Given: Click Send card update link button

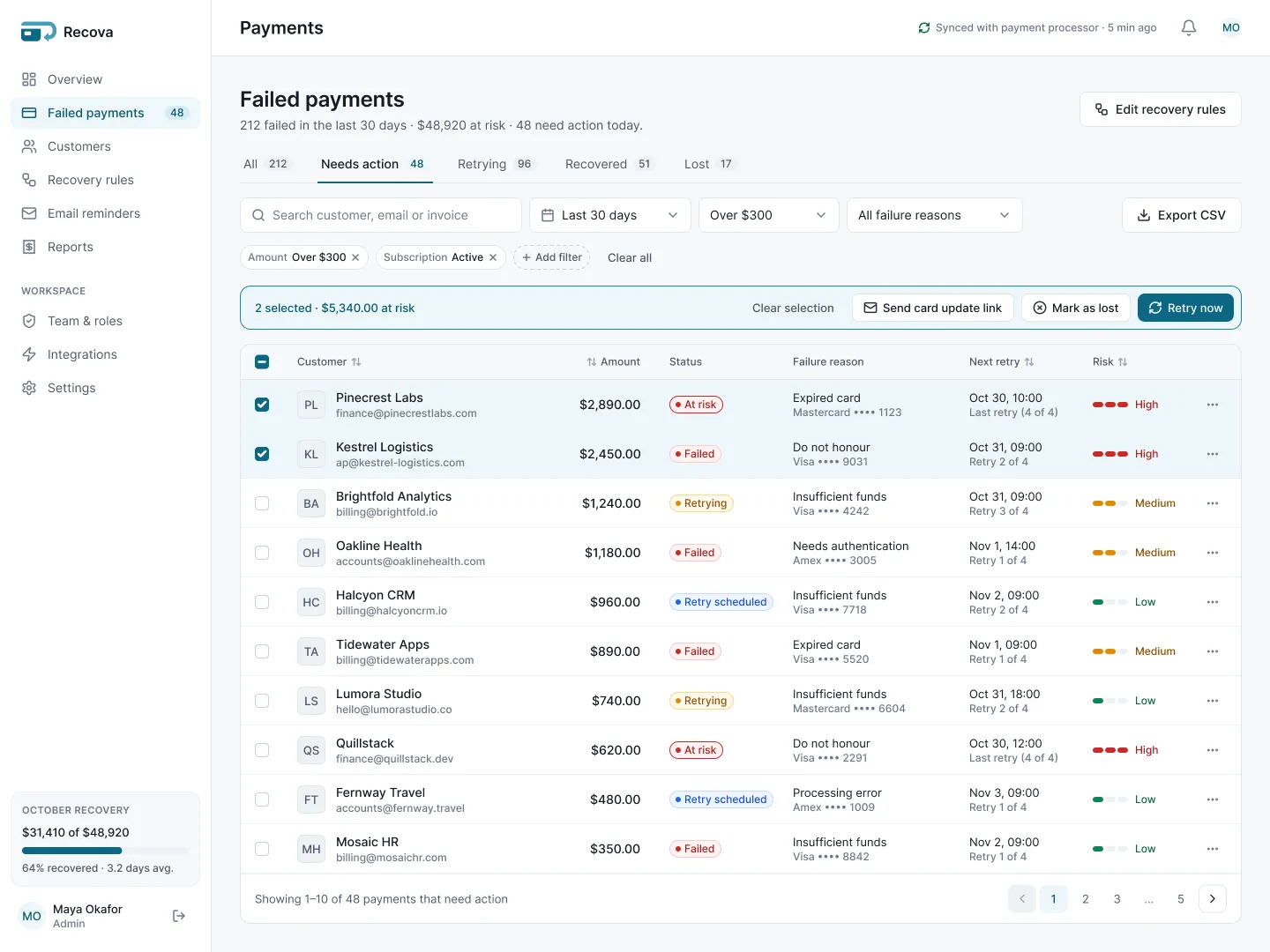Looking at the screenshot, I should pyautogui.click(x=933, y=308).
